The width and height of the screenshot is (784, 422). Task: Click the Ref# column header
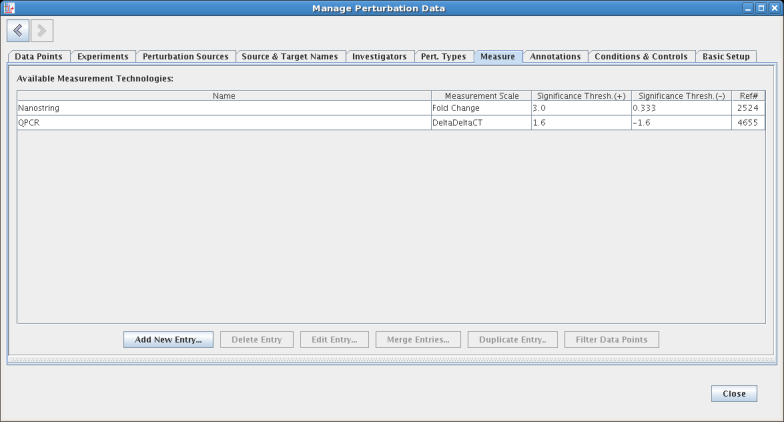point(748,95)
